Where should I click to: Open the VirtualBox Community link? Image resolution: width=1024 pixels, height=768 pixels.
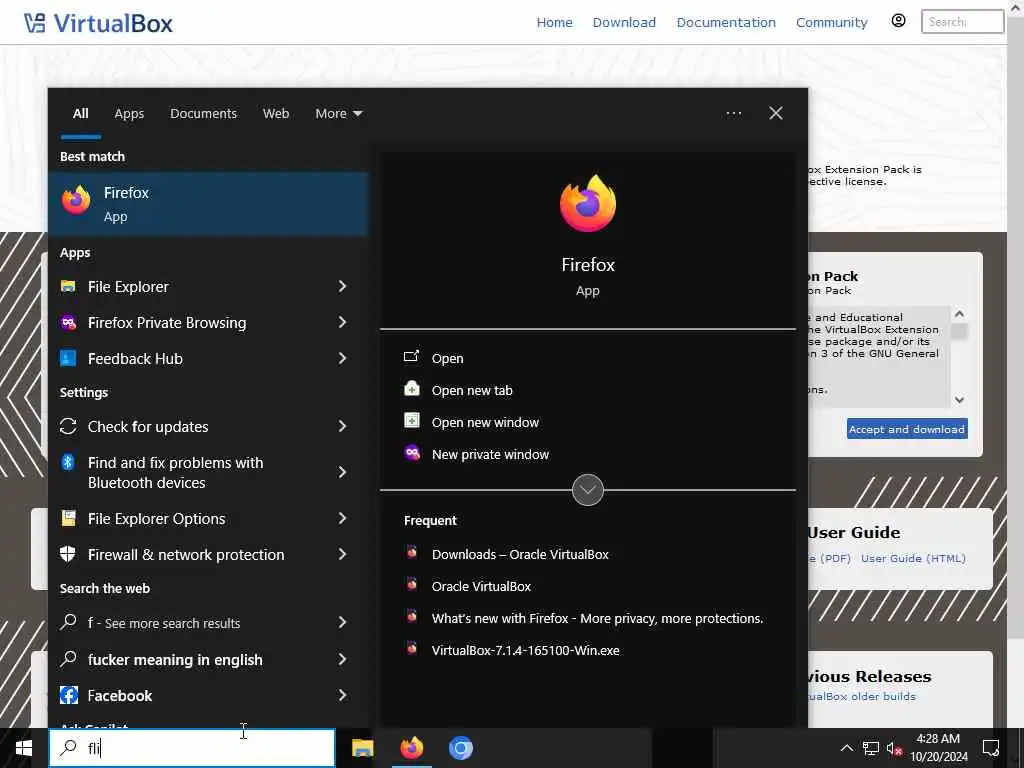[x=831, y=22]
